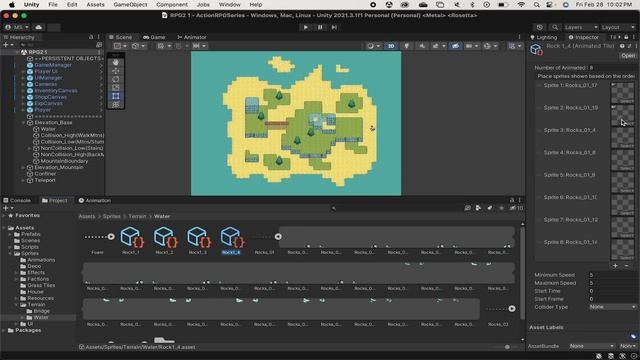Click the Start Time field
The width and height of the screenshot is (640, 360).
612,291
